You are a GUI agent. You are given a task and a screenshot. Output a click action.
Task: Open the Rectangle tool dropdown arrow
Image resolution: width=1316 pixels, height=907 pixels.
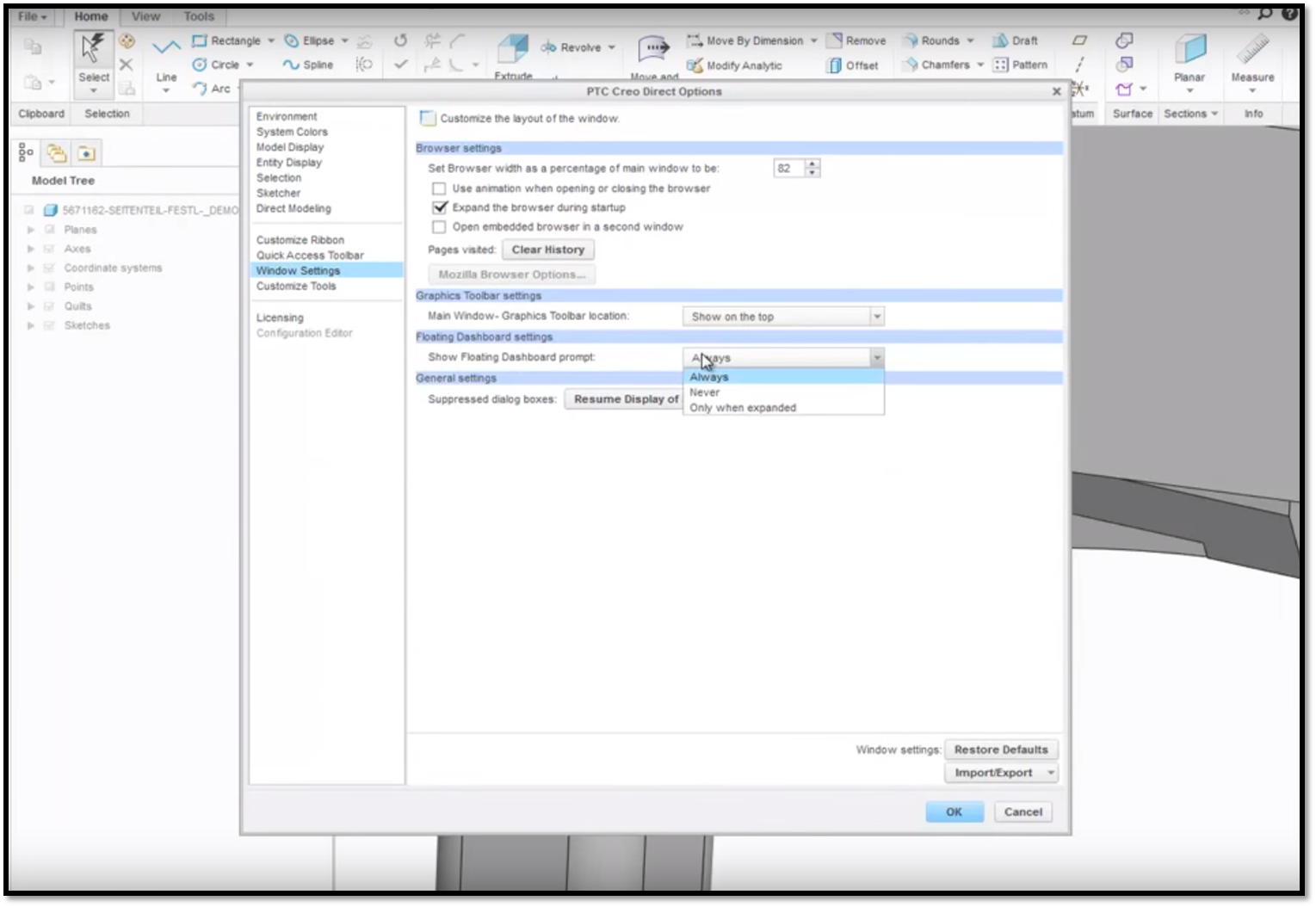pos(270,40)
